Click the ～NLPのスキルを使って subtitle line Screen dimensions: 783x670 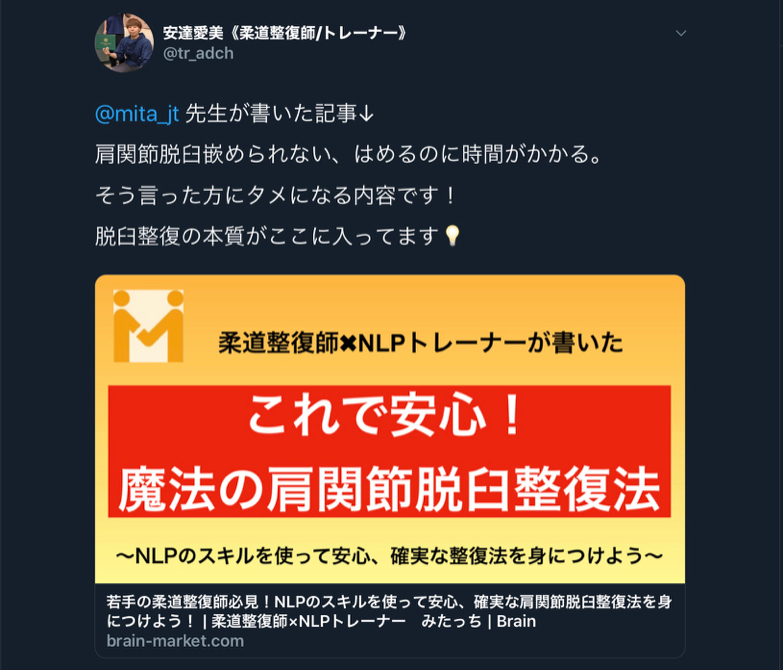(x=389, y=556)
